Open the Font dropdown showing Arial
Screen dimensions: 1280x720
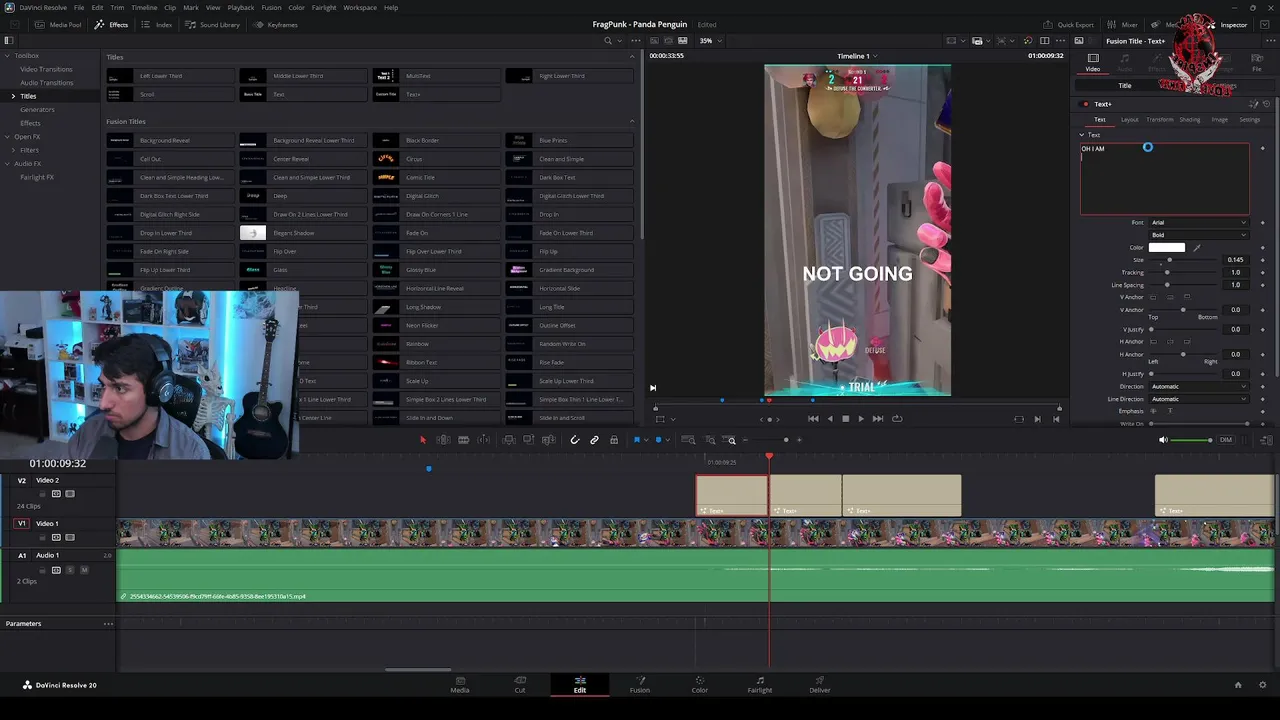tap(1199, 222)
